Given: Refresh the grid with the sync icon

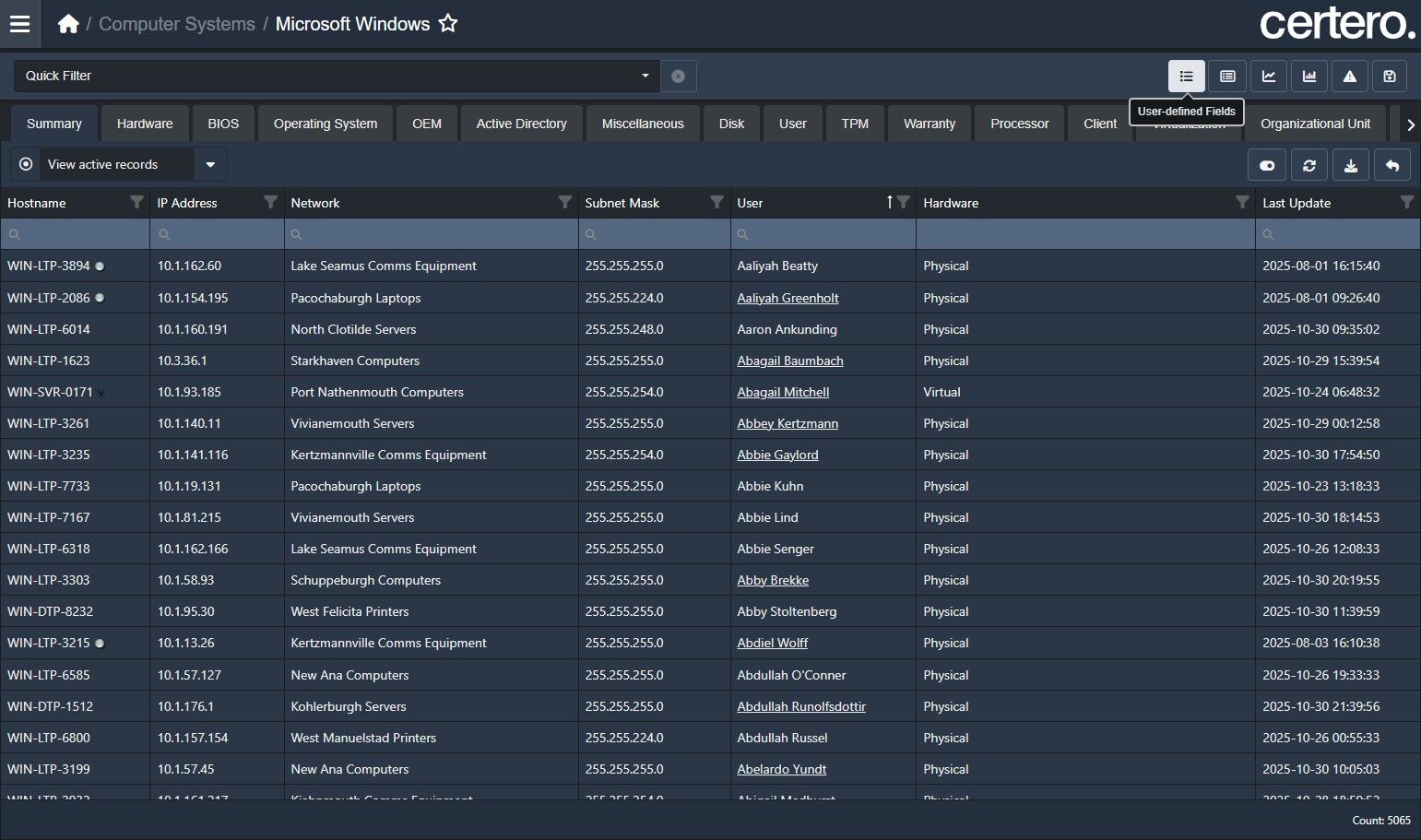Looking at the screenshot, I should pyautogui.click(x=1309, y=166).
